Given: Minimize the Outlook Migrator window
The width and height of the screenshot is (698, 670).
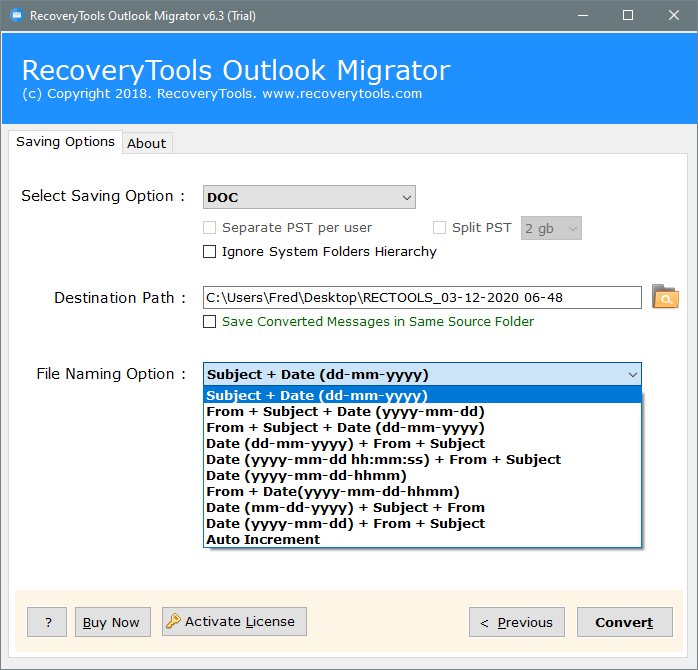Looking at the screenshot, I should pyautogui.click(x=583, y=16).
